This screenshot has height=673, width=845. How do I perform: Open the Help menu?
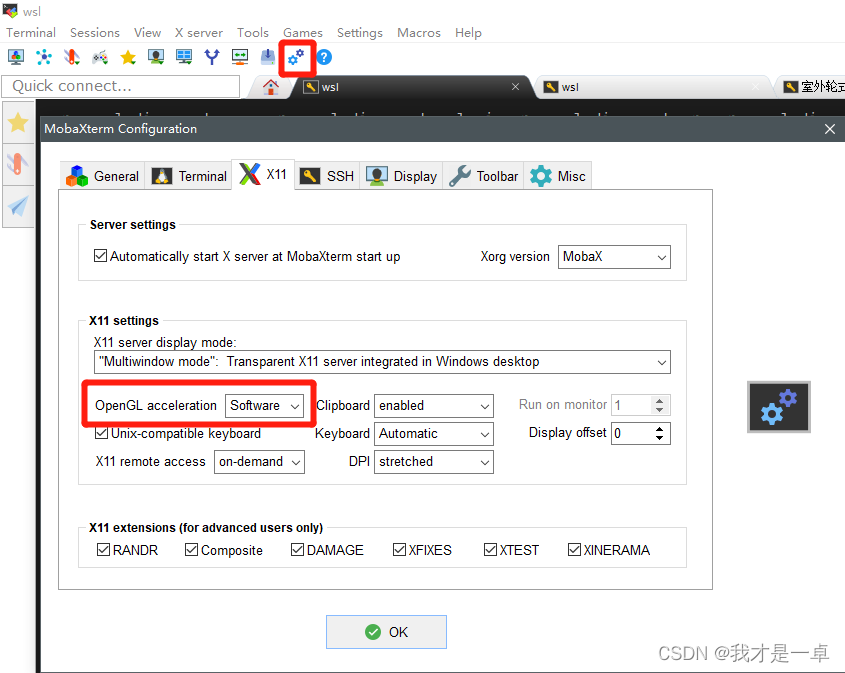click(x=468, y=33)
